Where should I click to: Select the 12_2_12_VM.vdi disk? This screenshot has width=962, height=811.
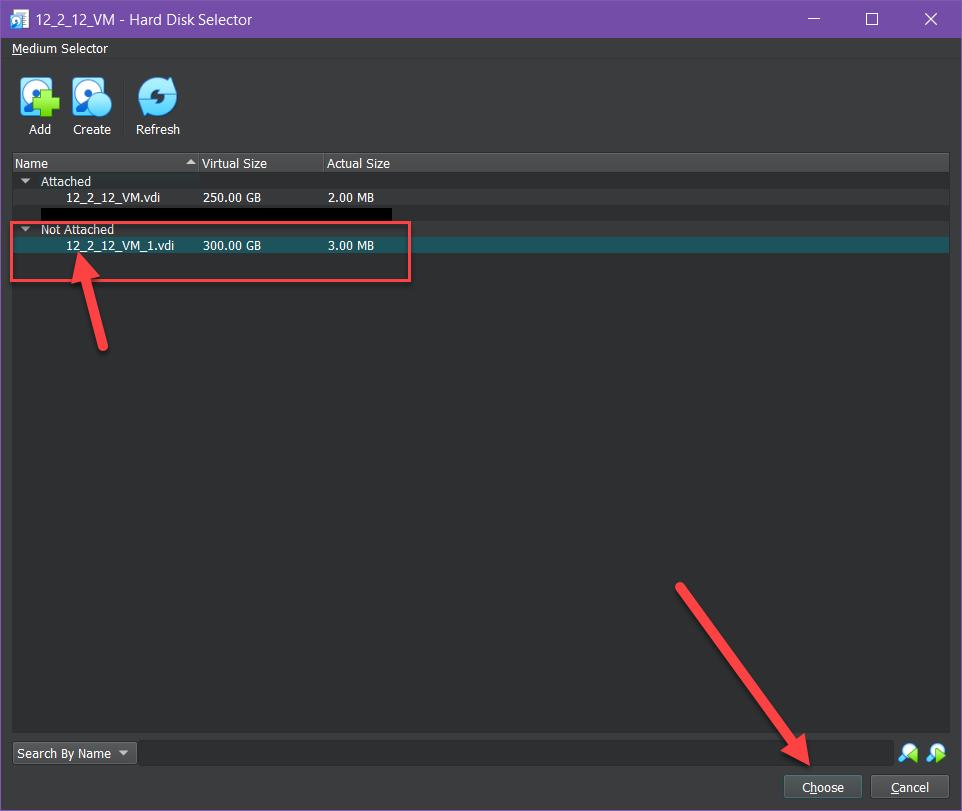point(112,198)
